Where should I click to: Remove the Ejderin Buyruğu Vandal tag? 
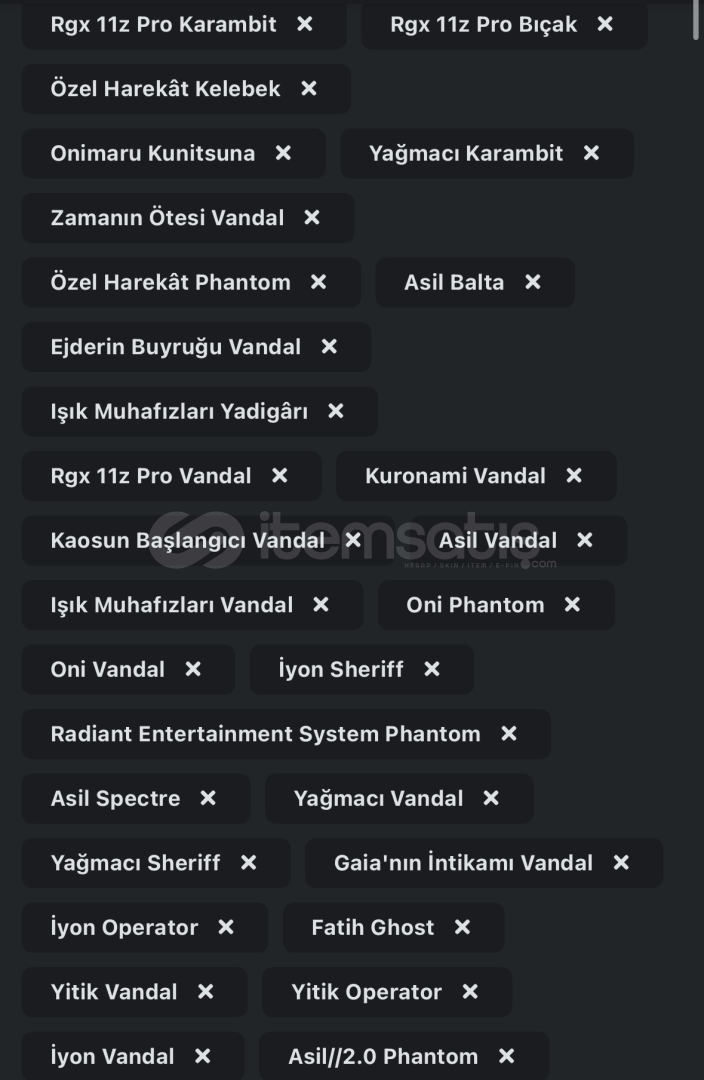tap(329, 346)
